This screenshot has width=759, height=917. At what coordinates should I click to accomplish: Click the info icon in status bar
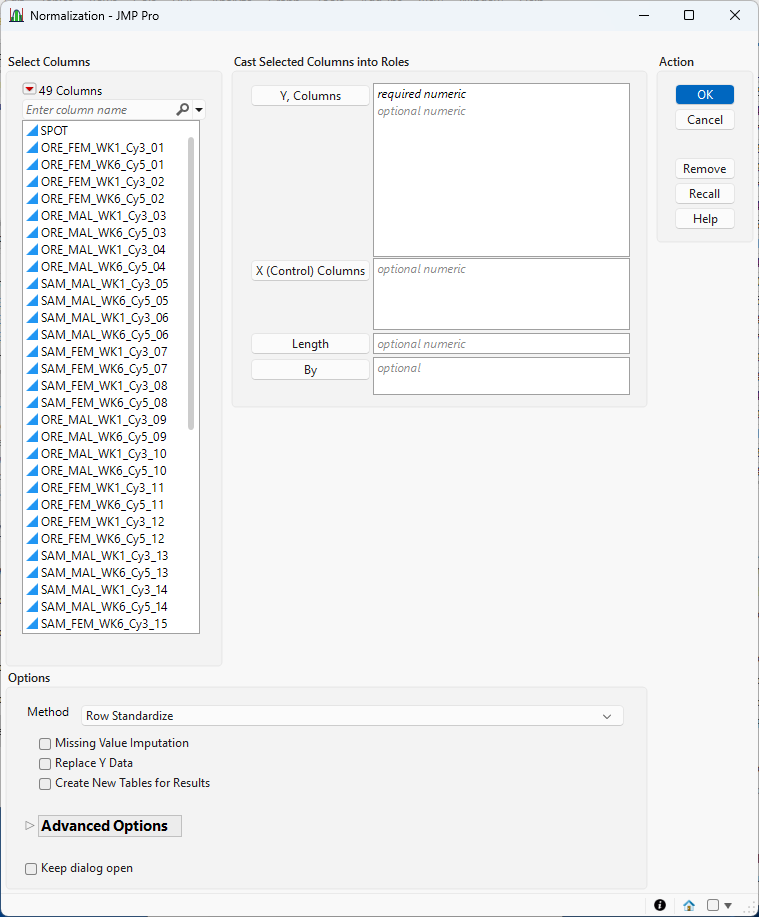pos(660,905)
